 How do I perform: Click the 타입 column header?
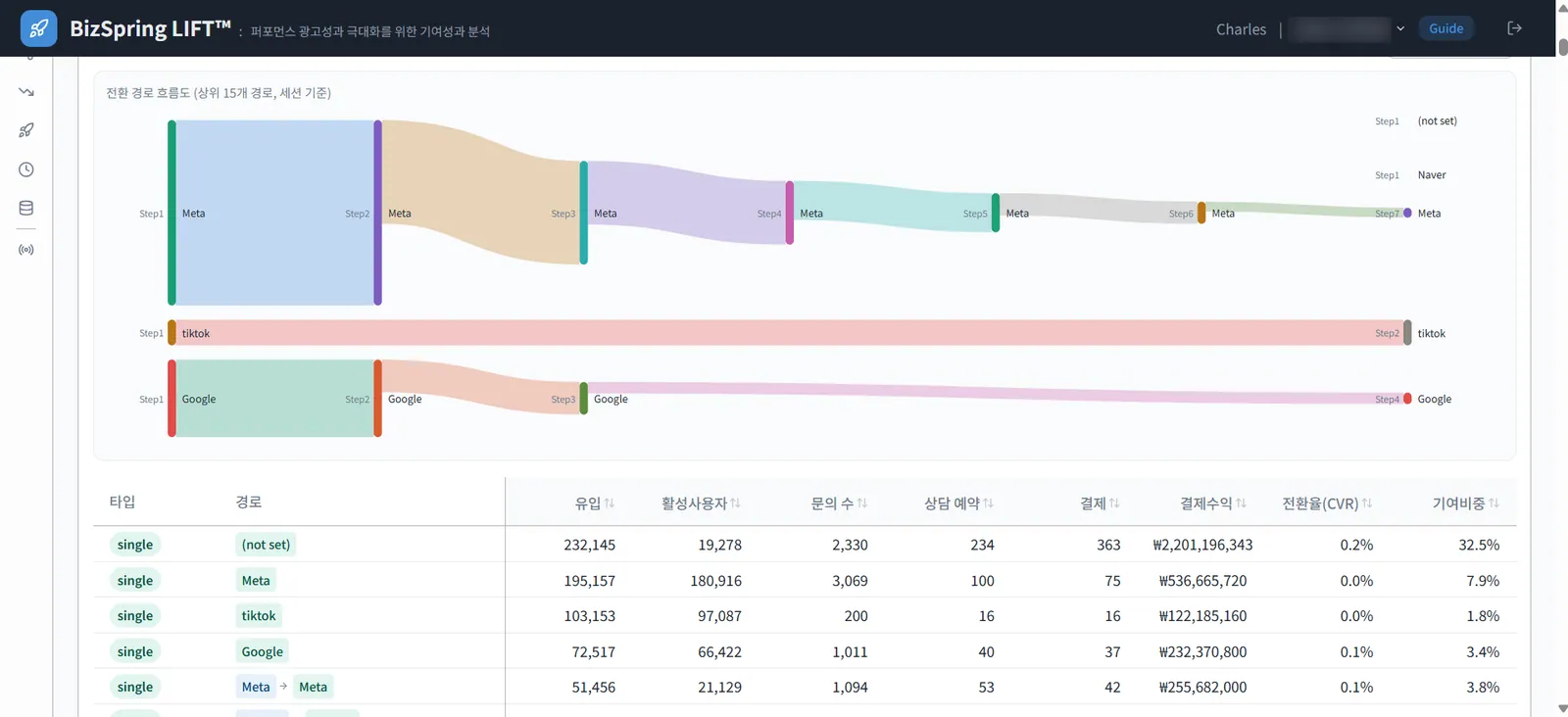point(122,502)
